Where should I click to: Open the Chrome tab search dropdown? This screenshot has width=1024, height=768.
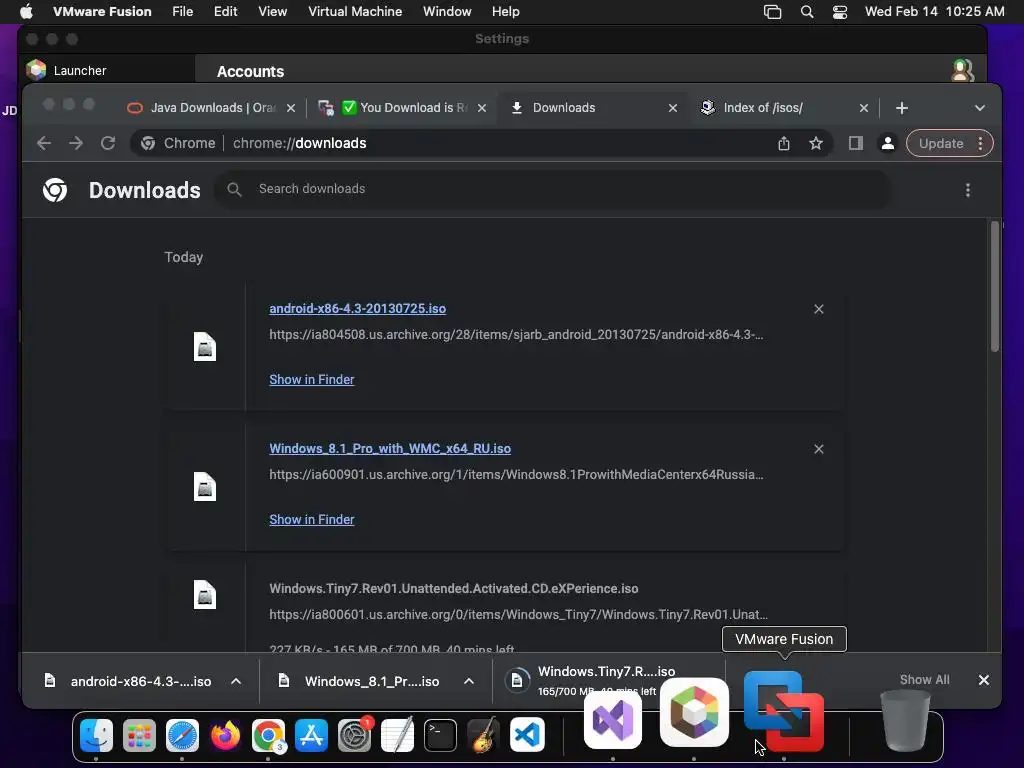pos(980,108)
